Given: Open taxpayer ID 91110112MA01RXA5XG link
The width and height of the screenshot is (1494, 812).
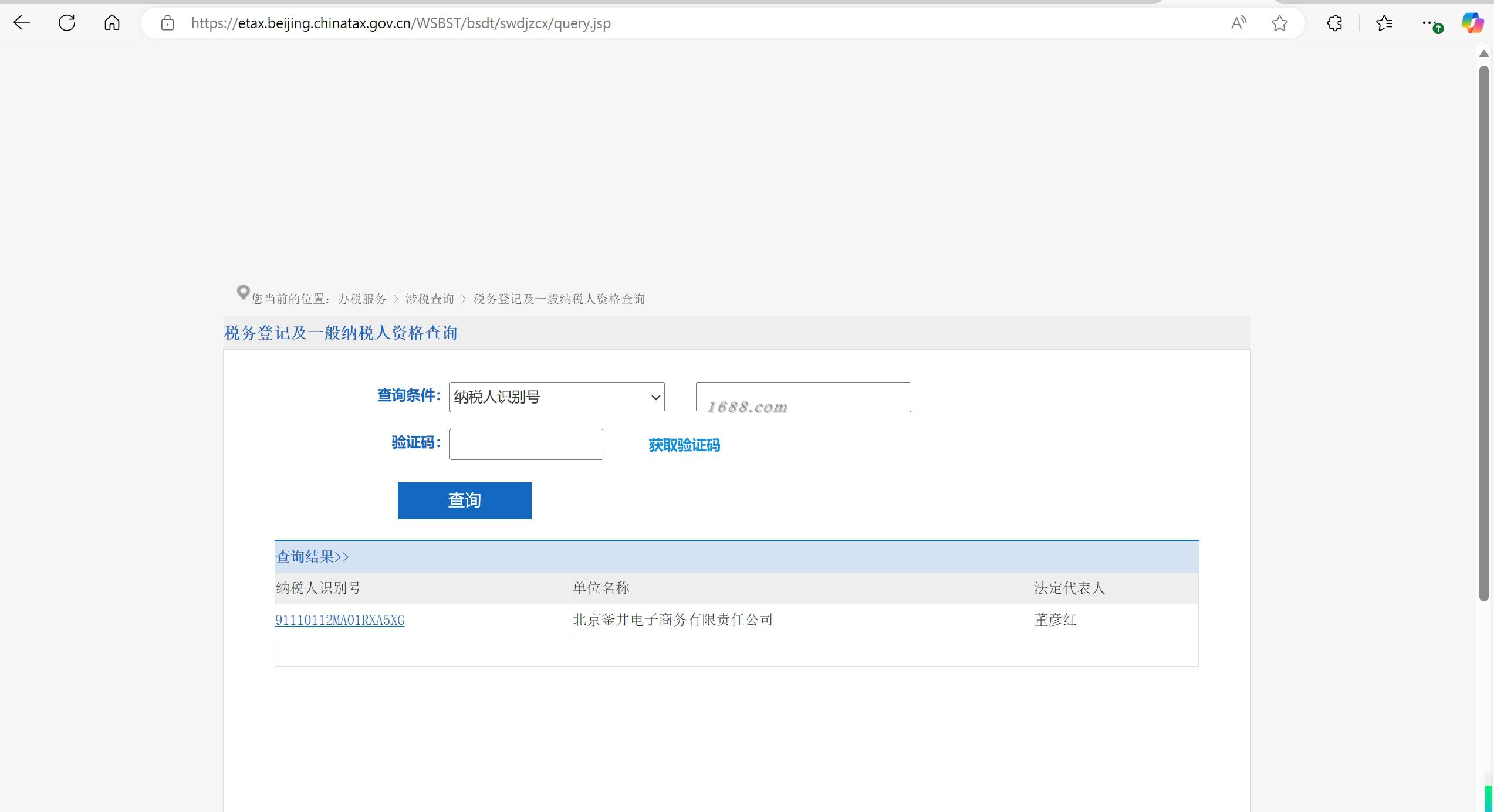Looking at the screenshot, I should 340,620.
